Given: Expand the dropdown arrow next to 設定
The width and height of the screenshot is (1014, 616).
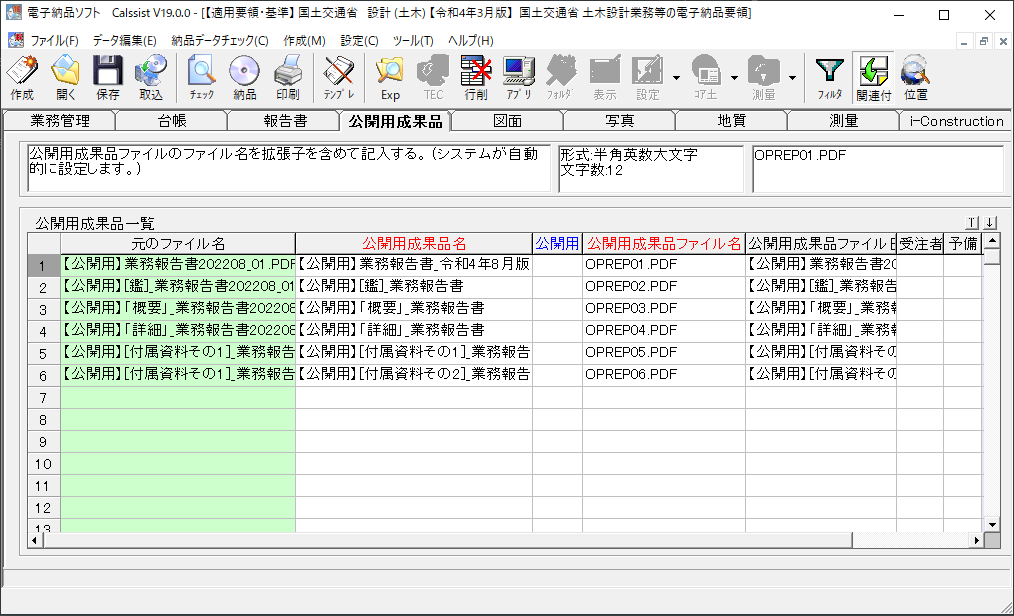Looking at the screenshot, I should [676, 78].
